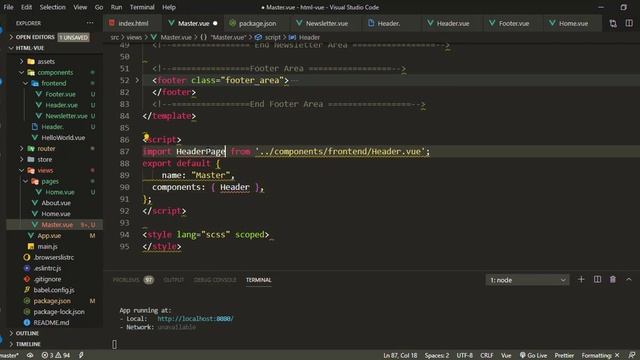Screen dimensions: 640x360
Task: Open the File menu
Action: [x=8, y=7]
